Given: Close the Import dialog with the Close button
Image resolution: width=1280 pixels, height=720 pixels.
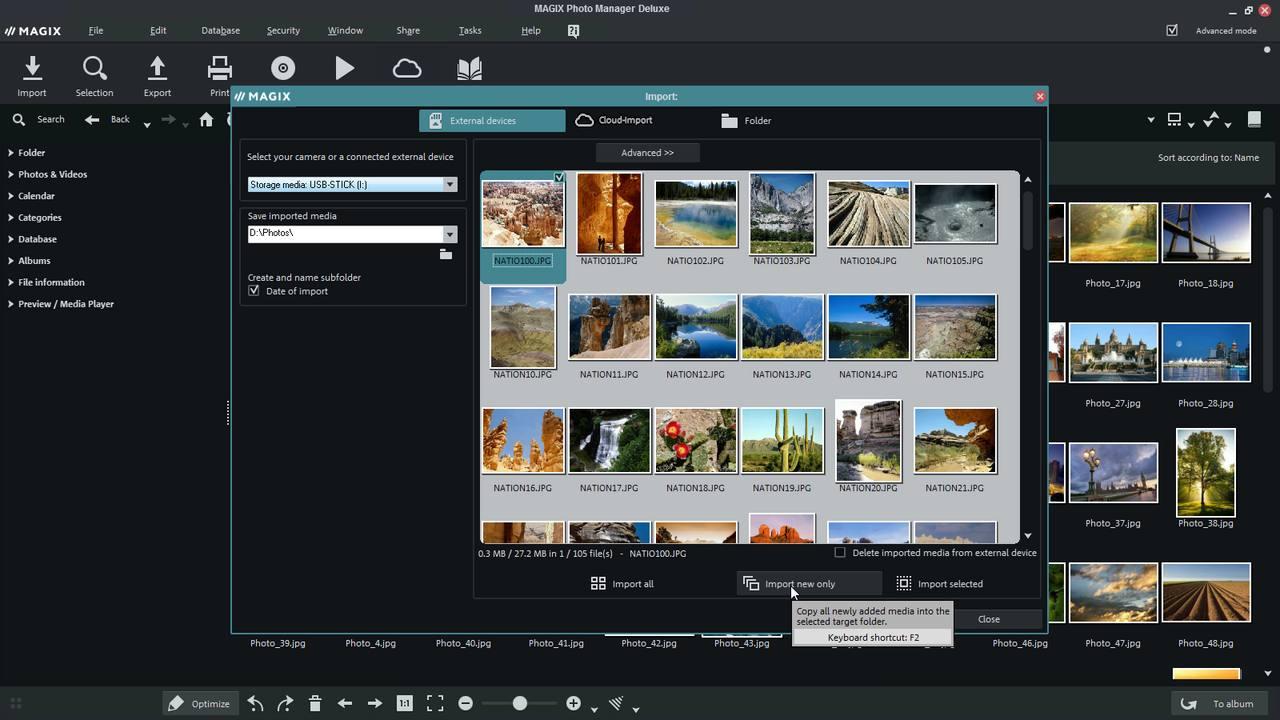Looking at the screenshot, I should coord(988,618).
